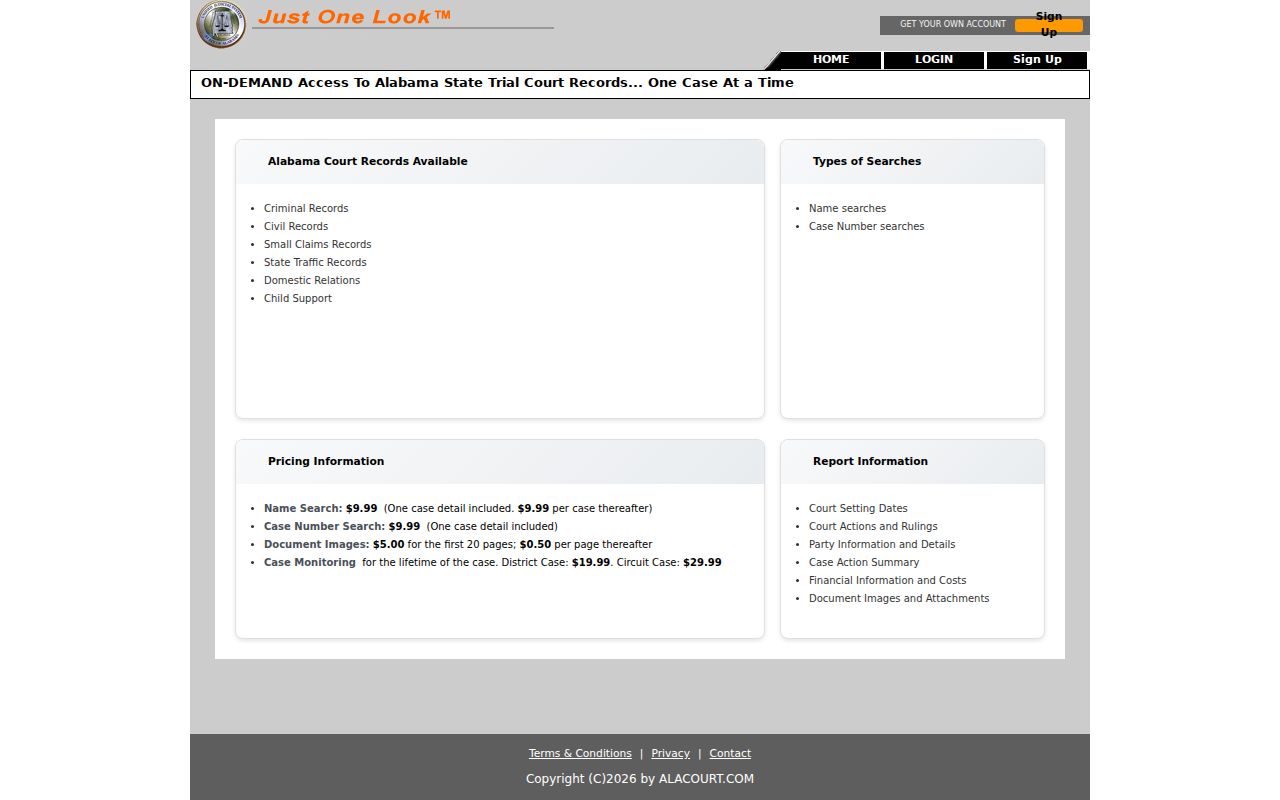Screen dimensions: 1280x800
Task: Click Domestic Relations list item
Action: pyautogui.click(x=312, y=281)
